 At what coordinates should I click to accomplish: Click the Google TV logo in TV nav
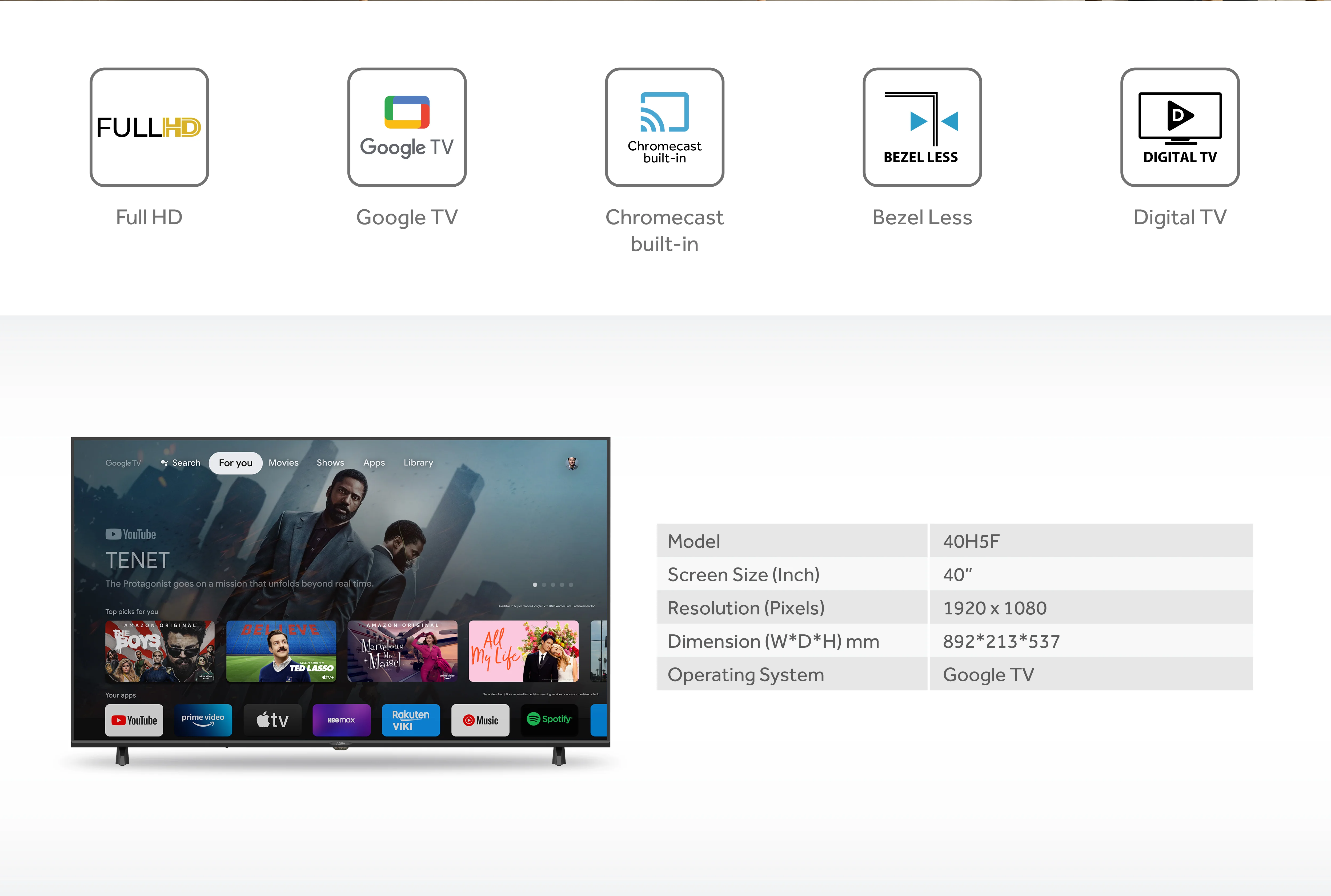[123, 463]
